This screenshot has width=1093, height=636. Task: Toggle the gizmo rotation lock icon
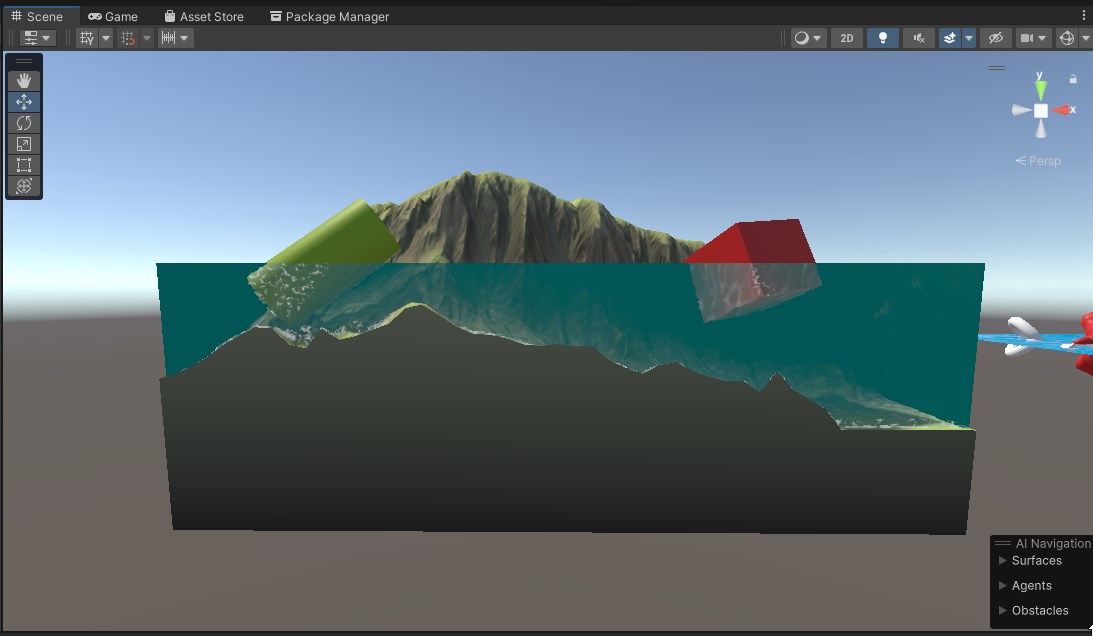tap(1073, 79)
